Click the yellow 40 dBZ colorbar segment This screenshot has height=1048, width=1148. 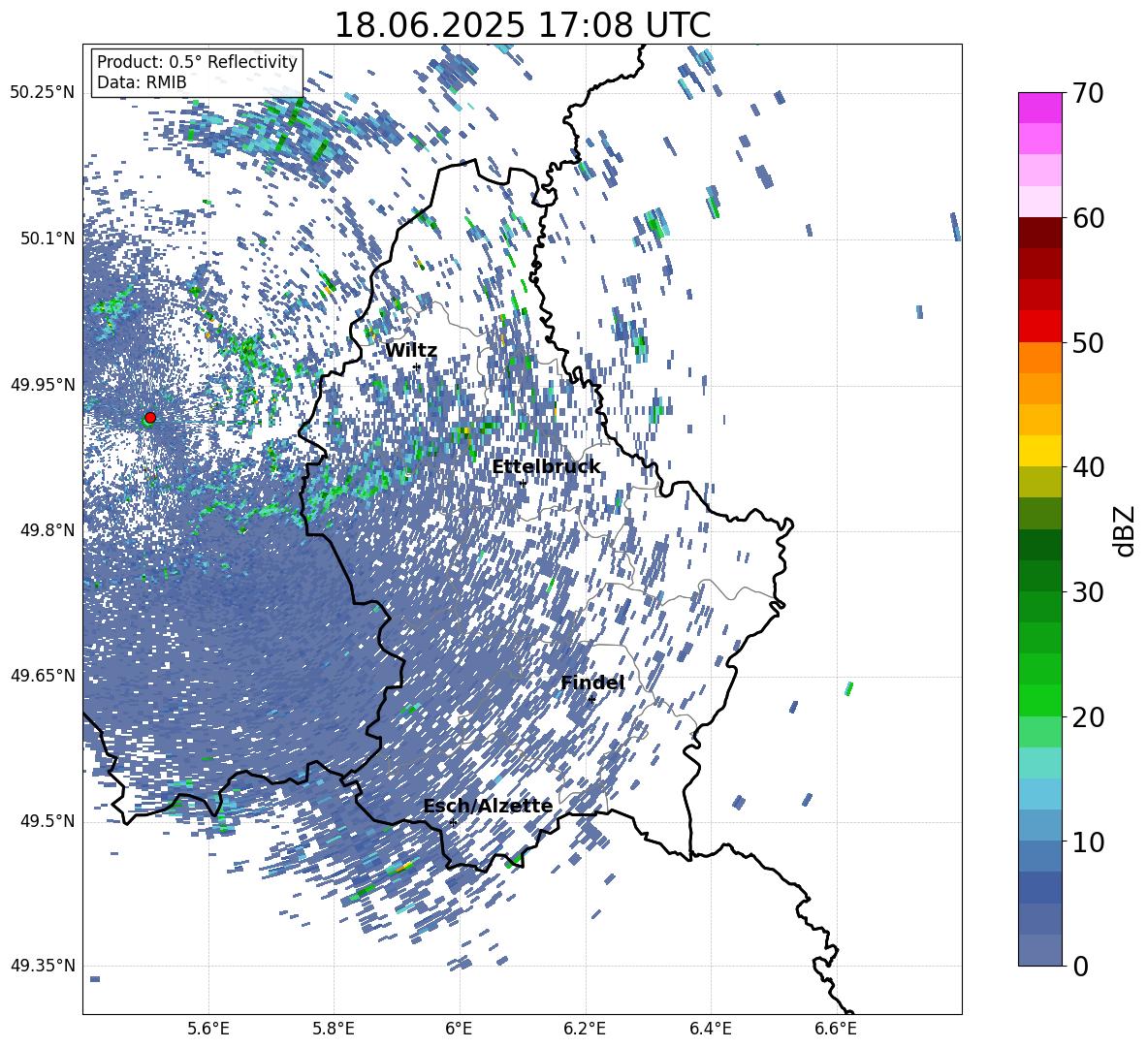[1040, 451]
